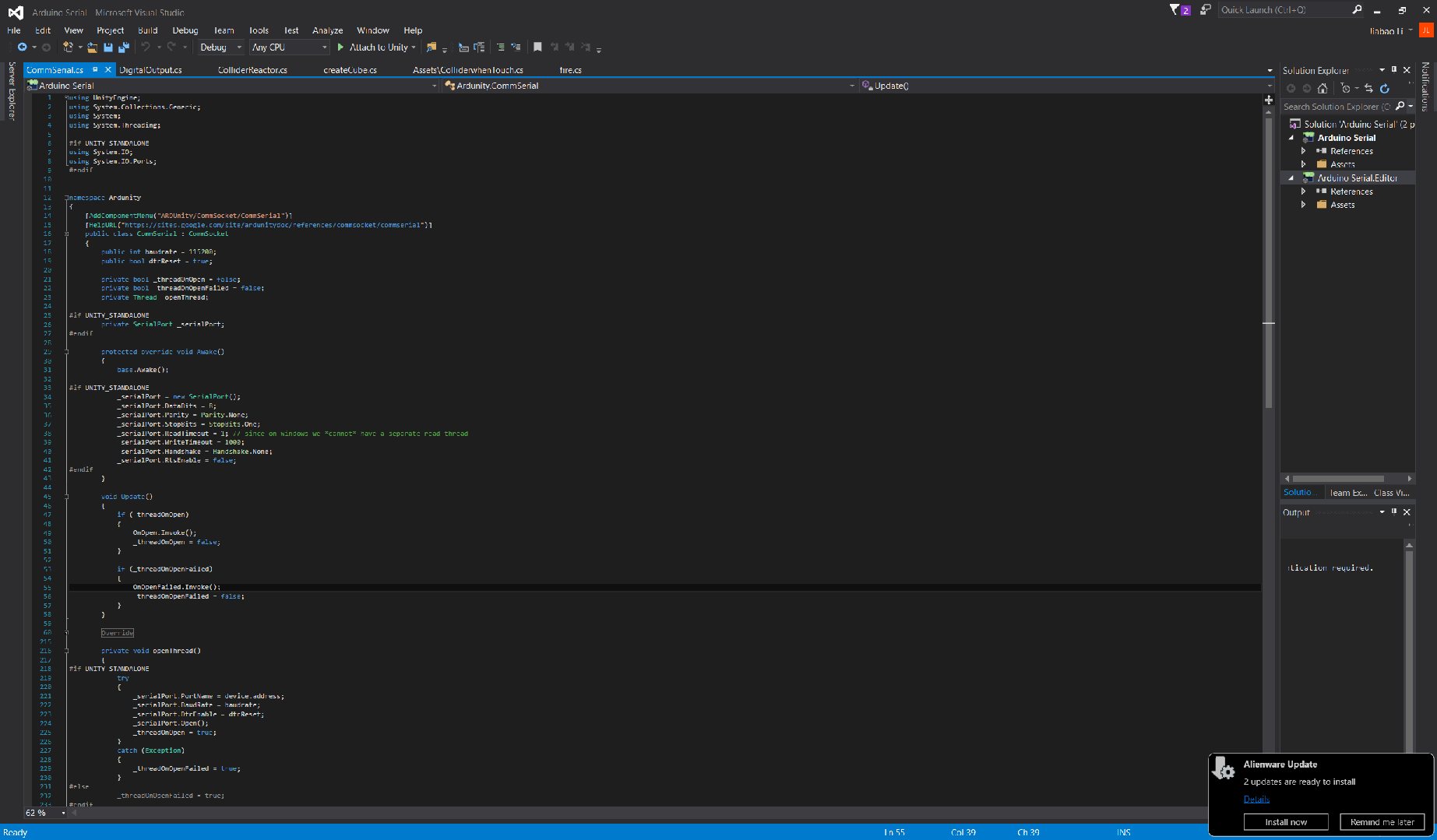
Task: Switch to the ColliderReactor.cs tab
Action: click(x=252, y=70)
